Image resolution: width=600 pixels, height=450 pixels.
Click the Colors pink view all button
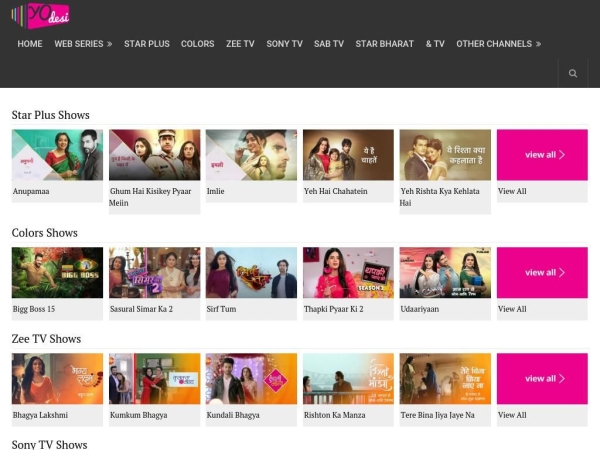coord(542,272)
